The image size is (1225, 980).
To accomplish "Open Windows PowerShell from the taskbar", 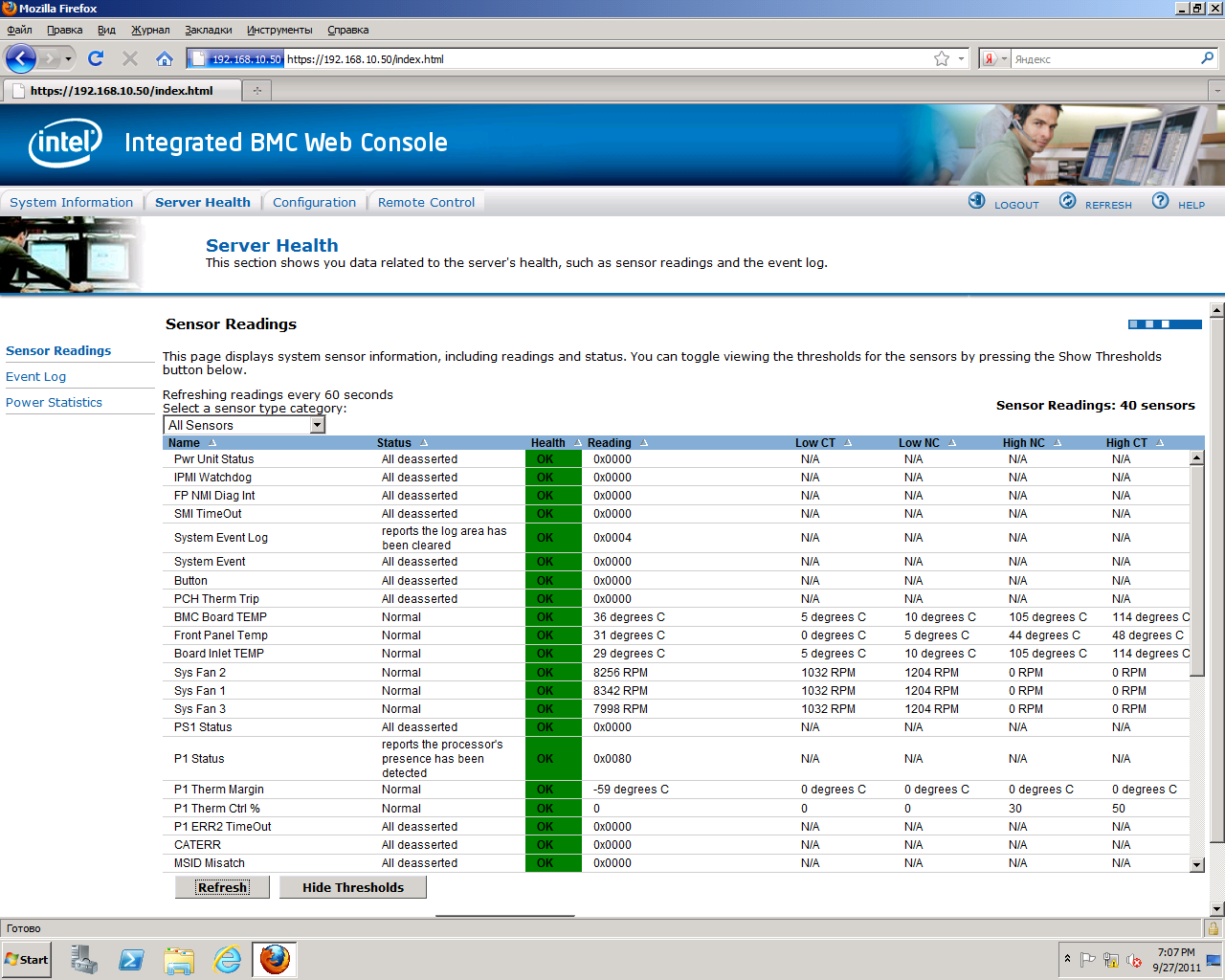I will [131, 959].
